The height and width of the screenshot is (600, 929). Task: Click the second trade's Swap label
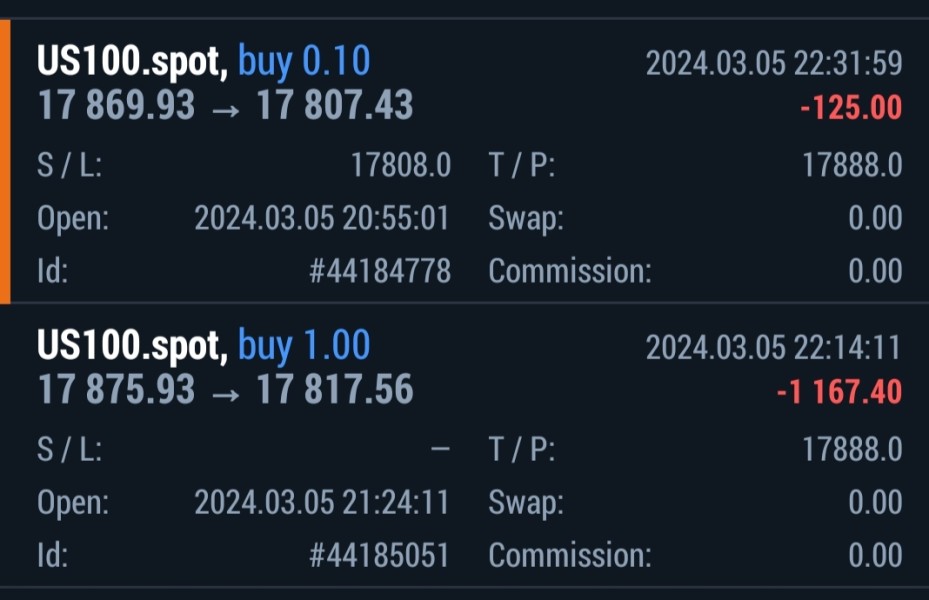pos(526,502)
